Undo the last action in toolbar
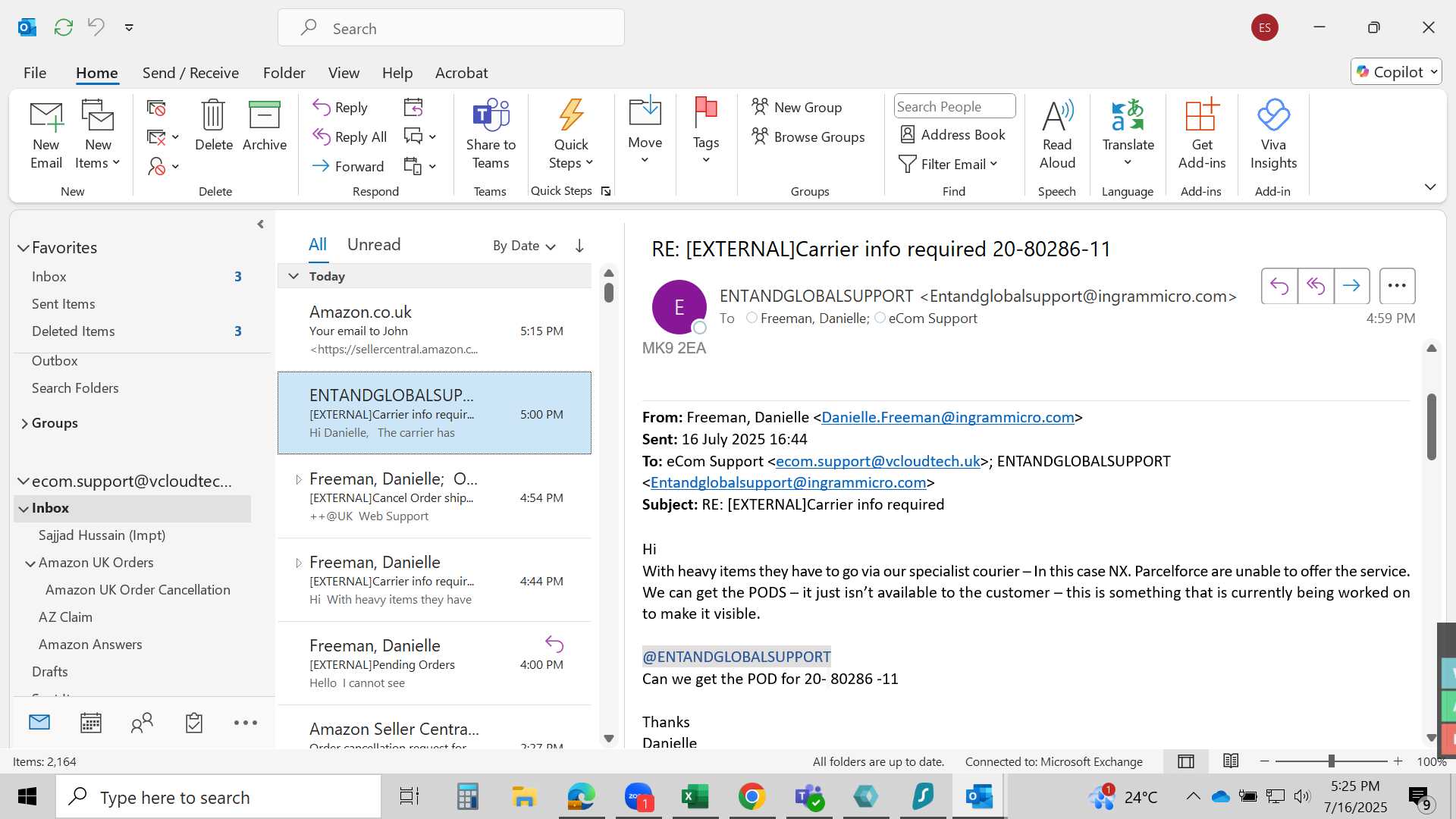The height and width of the screenshot is (819, 1456). (96, 27)
